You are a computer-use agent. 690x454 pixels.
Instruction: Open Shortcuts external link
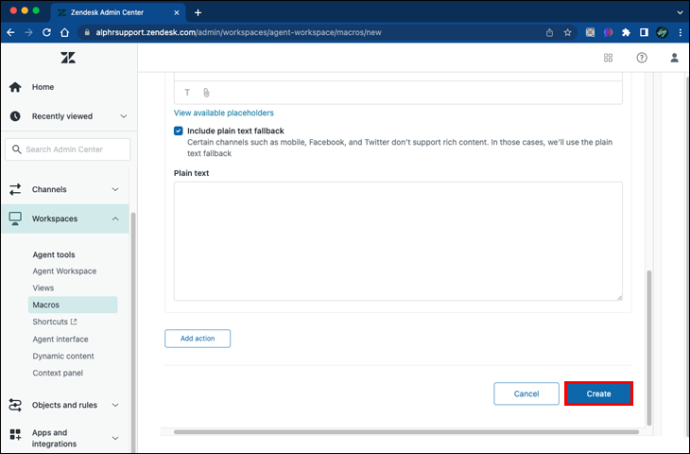(55, 322)
